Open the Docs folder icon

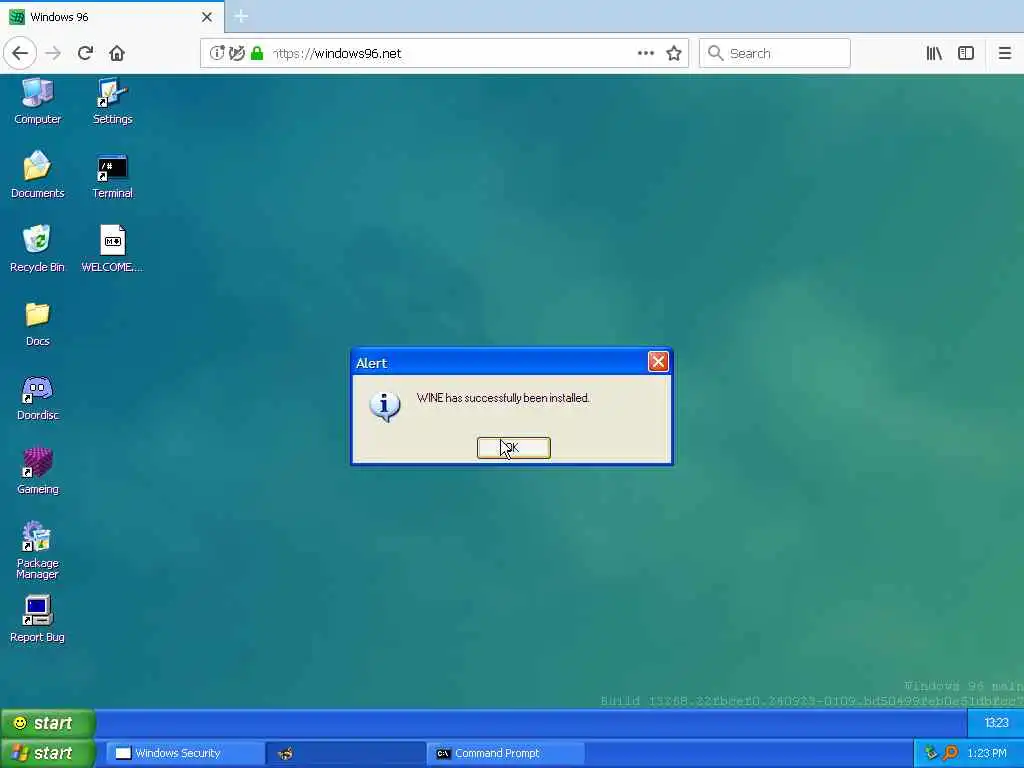37,324
